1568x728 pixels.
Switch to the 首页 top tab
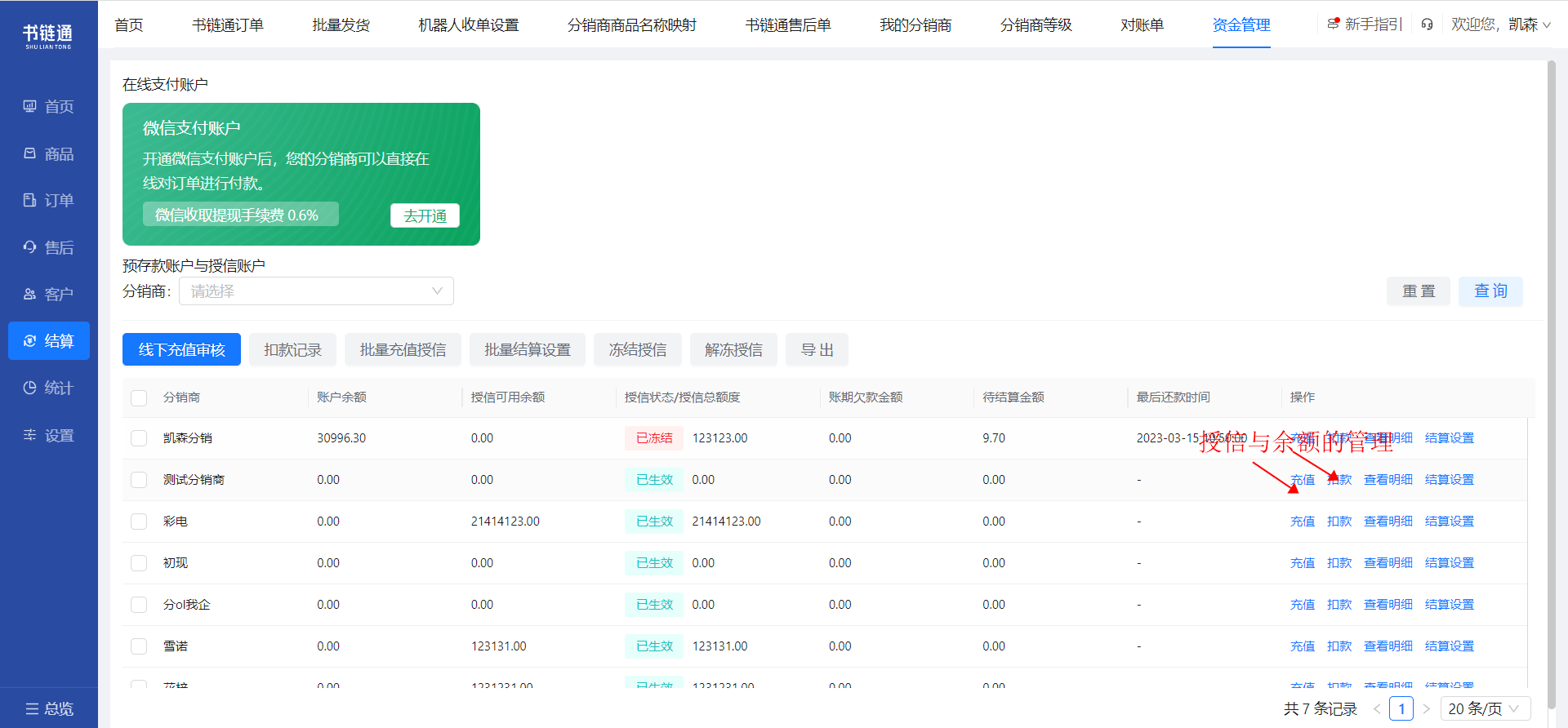point(129,25)
